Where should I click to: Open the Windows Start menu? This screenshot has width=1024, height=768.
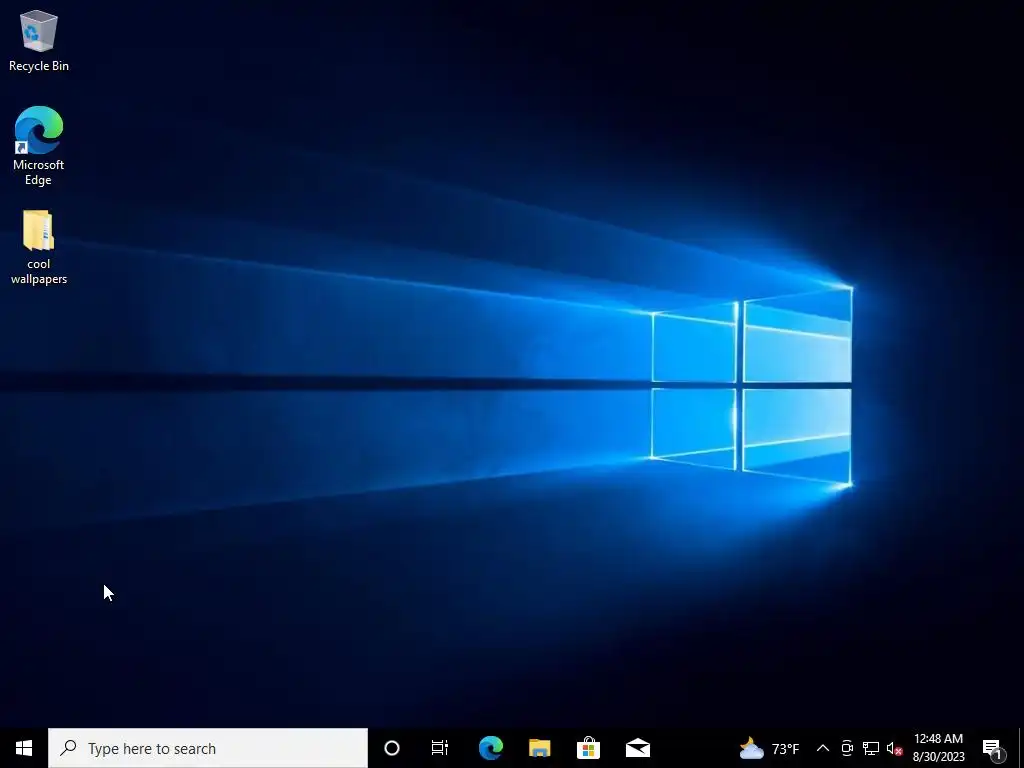(x=24, y=748)
